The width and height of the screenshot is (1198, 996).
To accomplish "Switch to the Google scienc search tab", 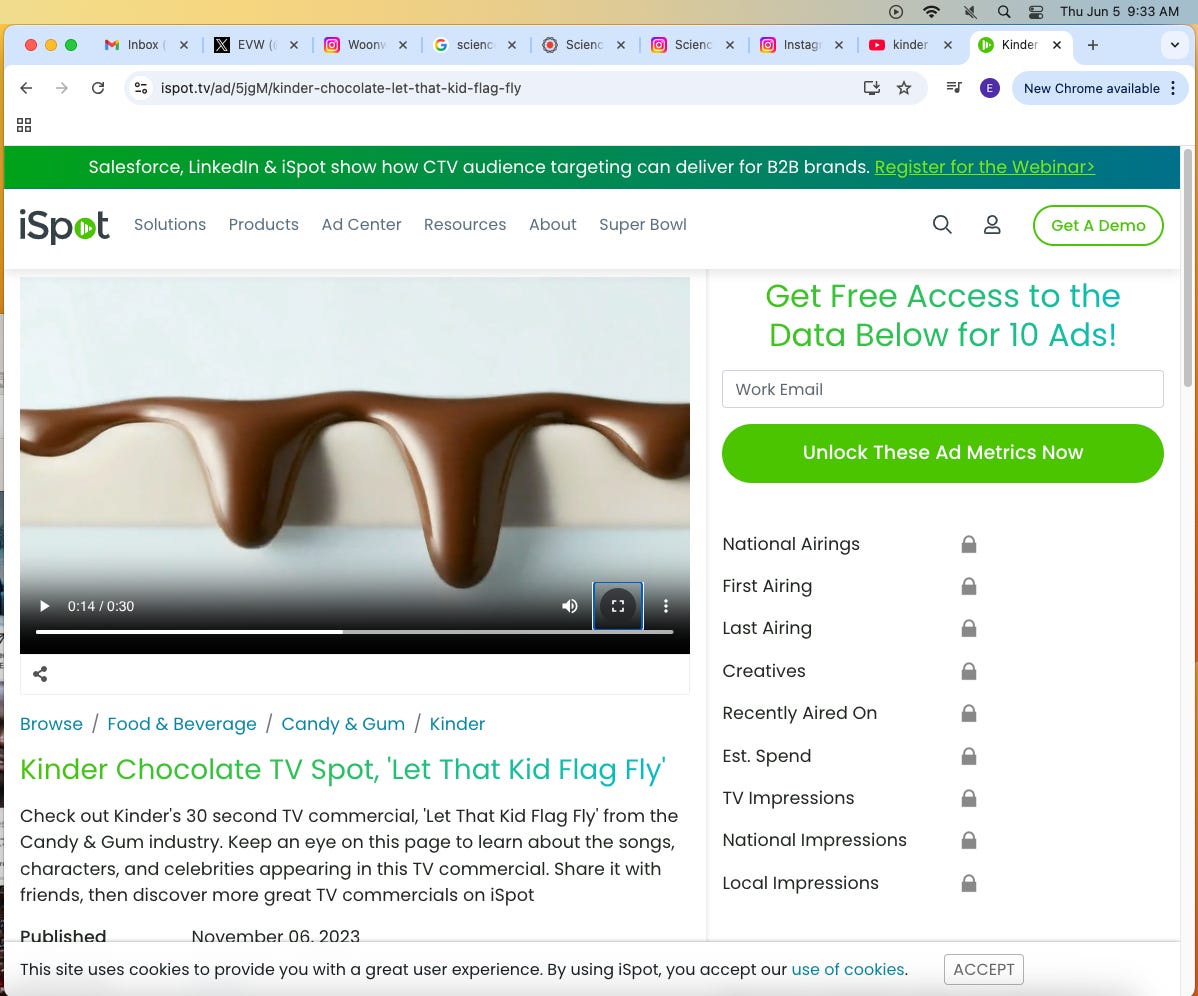I will point(474,45).
